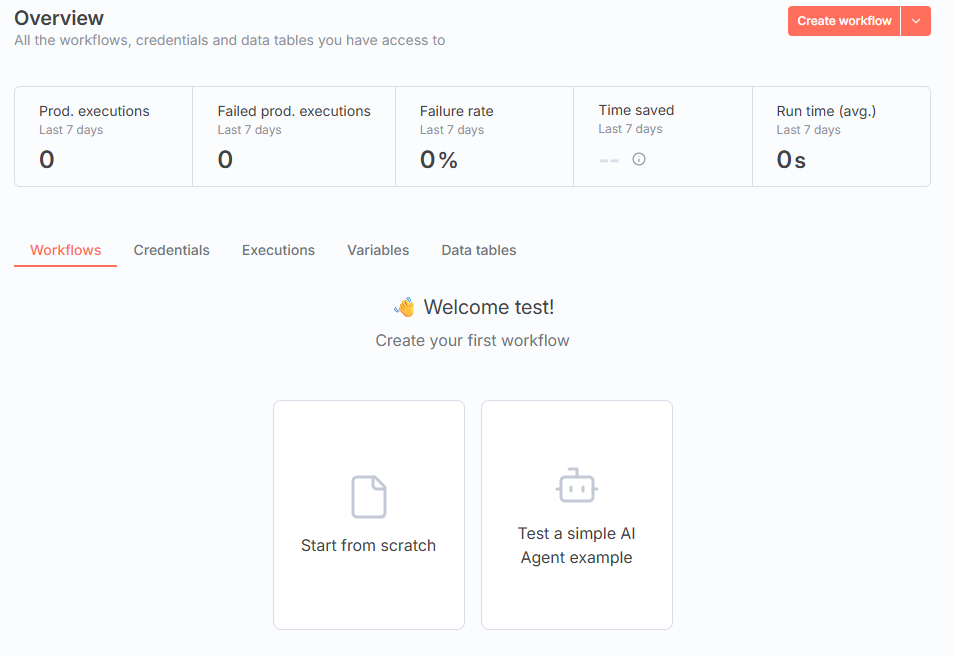Click the Create workflow button
The height and width of the screenshot is (656, 954).
pyautogui.click(x=844, y=21)
